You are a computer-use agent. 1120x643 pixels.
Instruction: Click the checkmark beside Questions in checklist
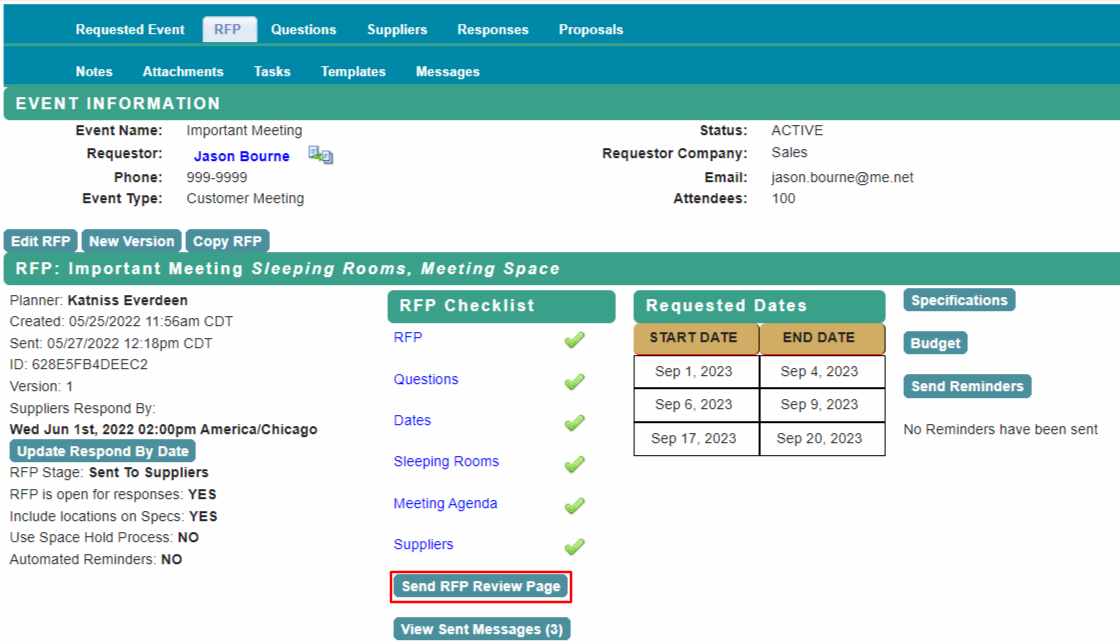[574, 382]
